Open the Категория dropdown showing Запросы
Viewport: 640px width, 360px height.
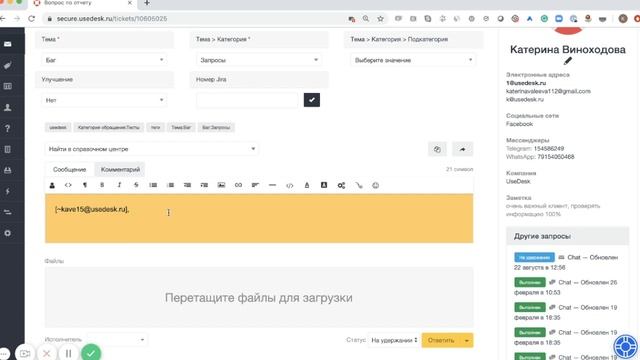click(x=259, y=60)
